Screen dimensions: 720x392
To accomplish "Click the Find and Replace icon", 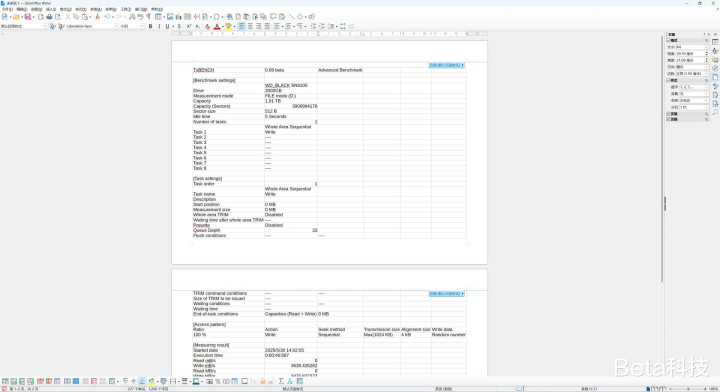I will (x=132, y=17).
